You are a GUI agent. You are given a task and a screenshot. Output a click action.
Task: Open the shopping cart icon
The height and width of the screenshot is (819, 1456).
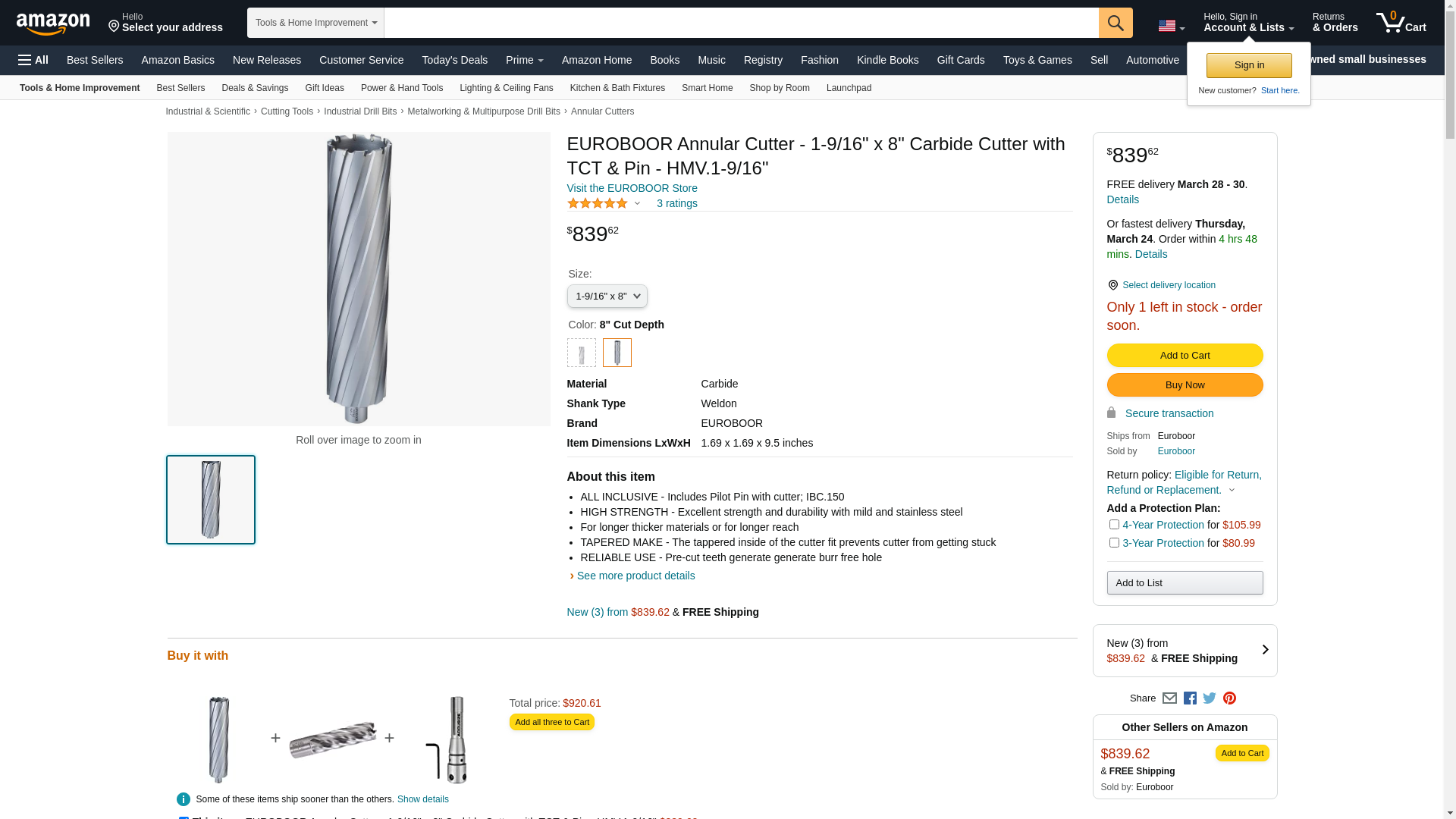pos(1401,23)
